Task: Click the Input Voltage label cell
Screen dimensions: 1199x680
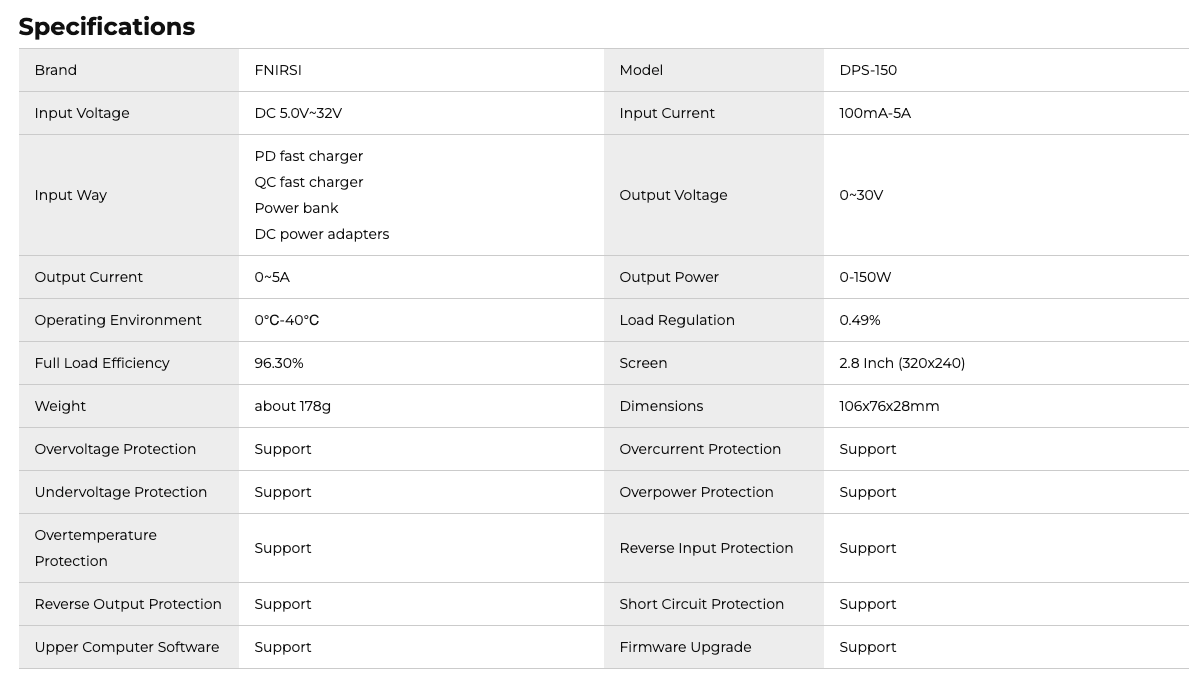Action: click(82, 113)
